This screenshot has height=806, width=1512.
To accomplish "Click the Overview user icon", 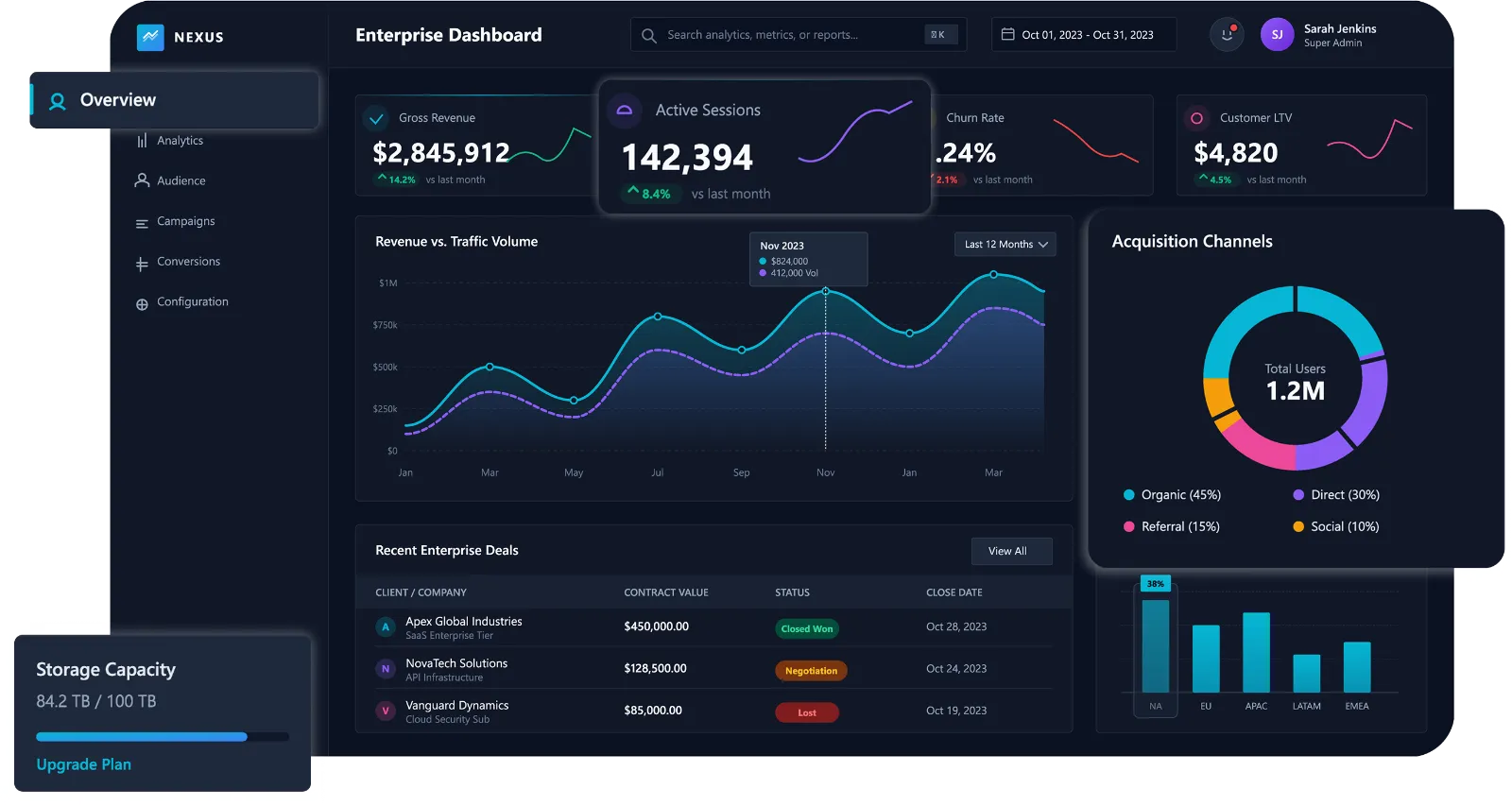I will (58, 101).
